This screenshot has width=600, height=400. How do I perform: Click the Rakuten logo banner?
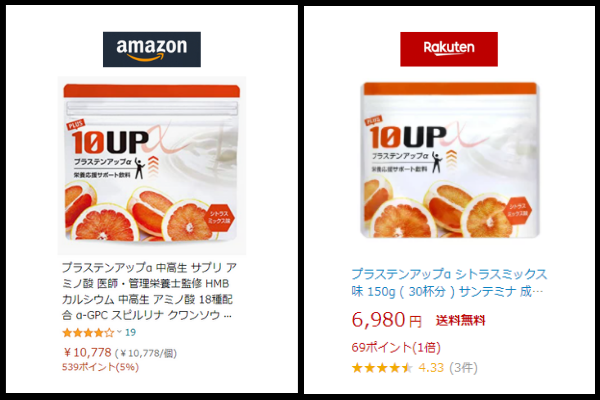pos(449,49)
